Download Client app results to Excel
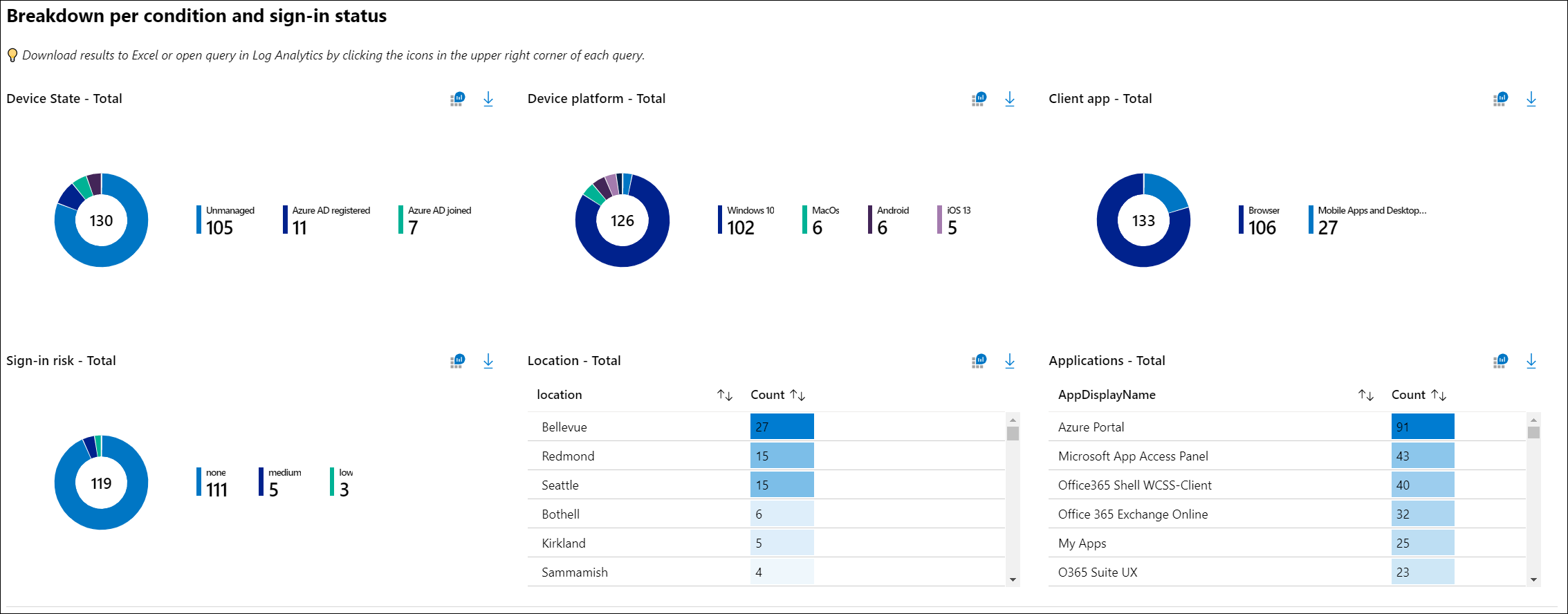 tap(1531, 99)
